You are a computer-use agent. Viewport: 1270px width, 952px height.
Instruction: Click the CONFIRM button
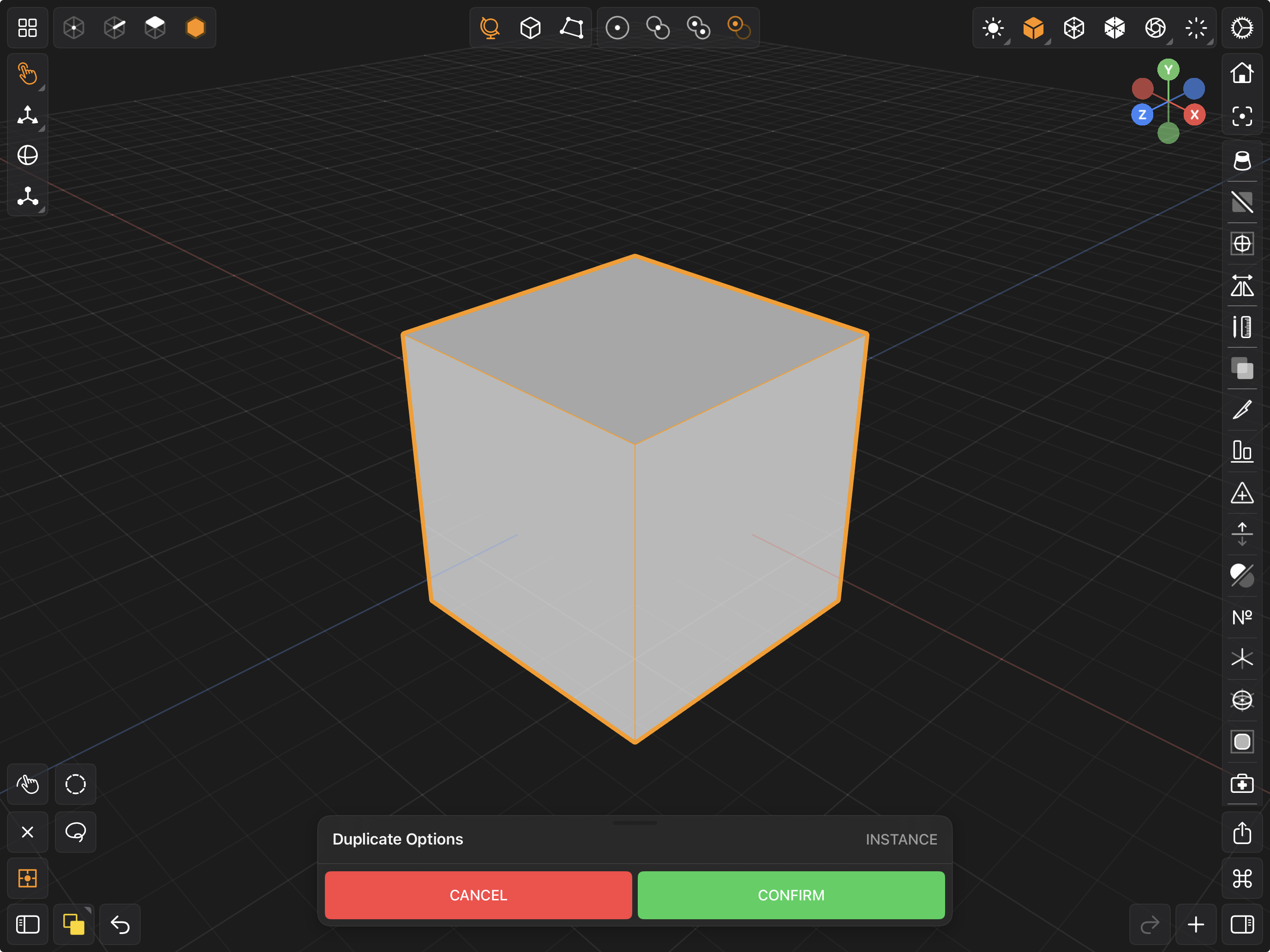tap(791, 895)
